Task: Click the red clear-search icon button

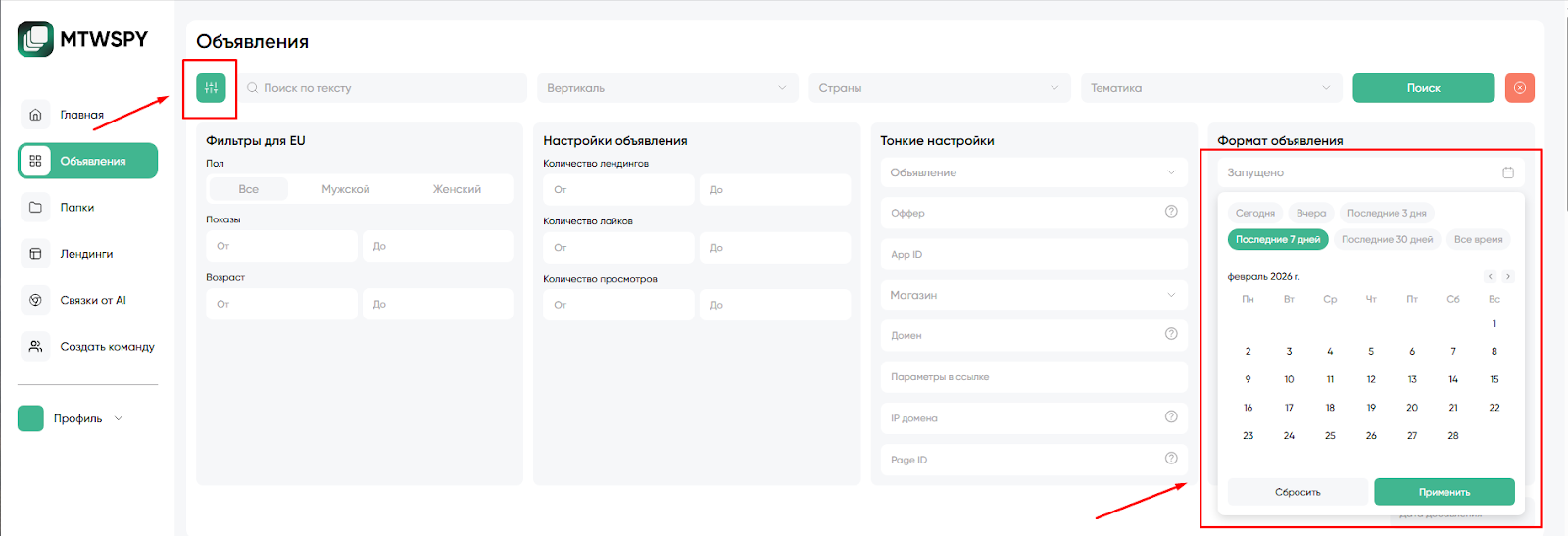Action: coord(1520,88)
